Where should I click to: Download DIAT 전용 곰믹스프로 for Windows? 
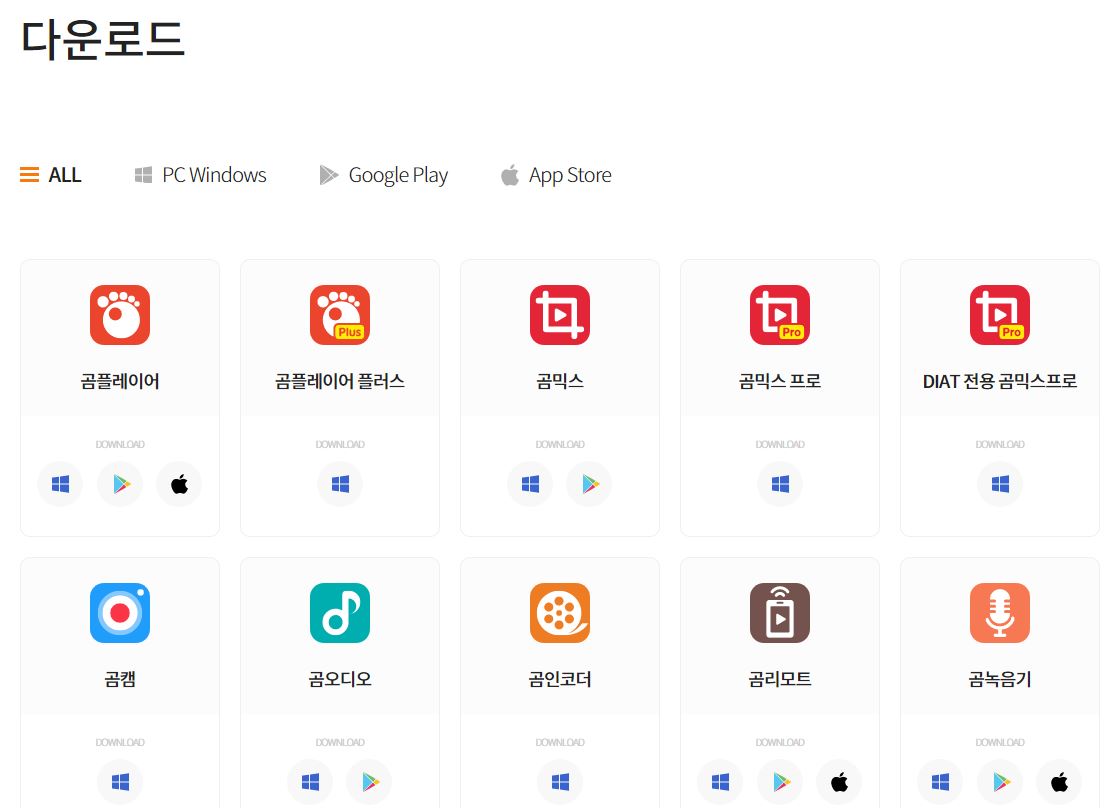1000,484
